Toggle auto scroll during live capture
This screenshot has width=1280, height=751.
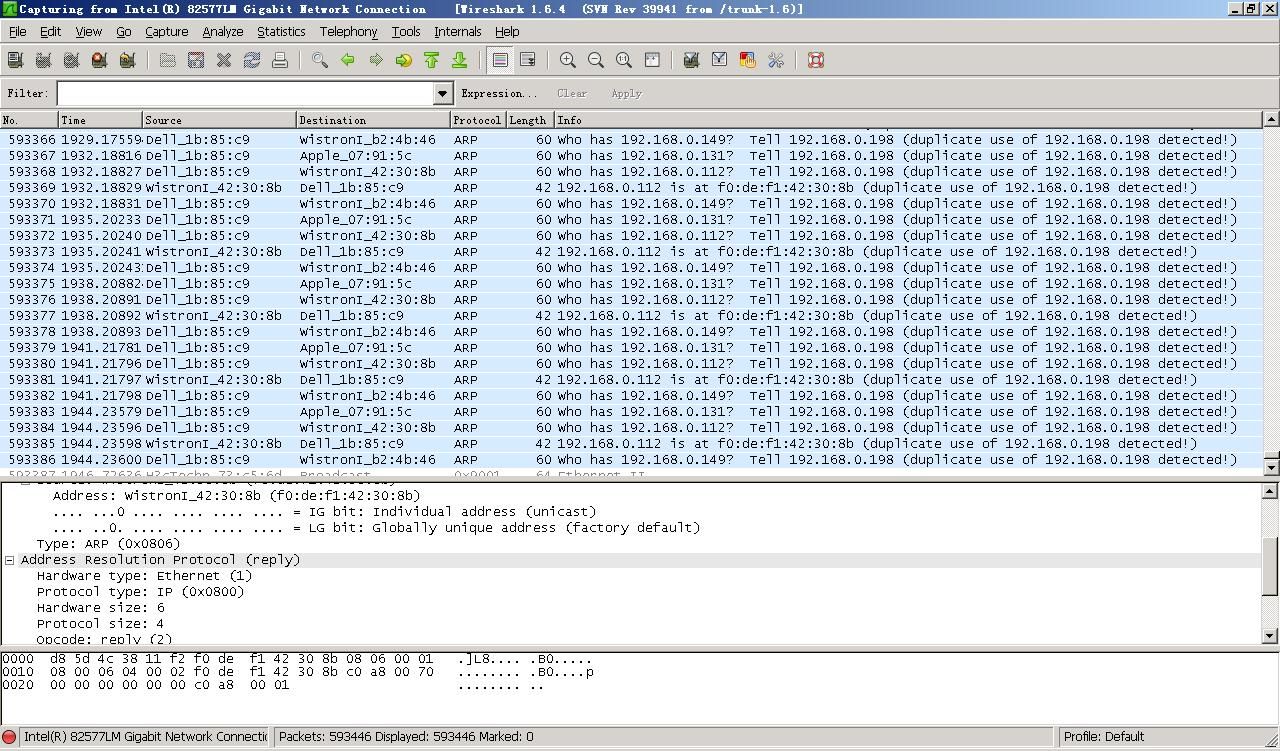[x=527, y=60]
